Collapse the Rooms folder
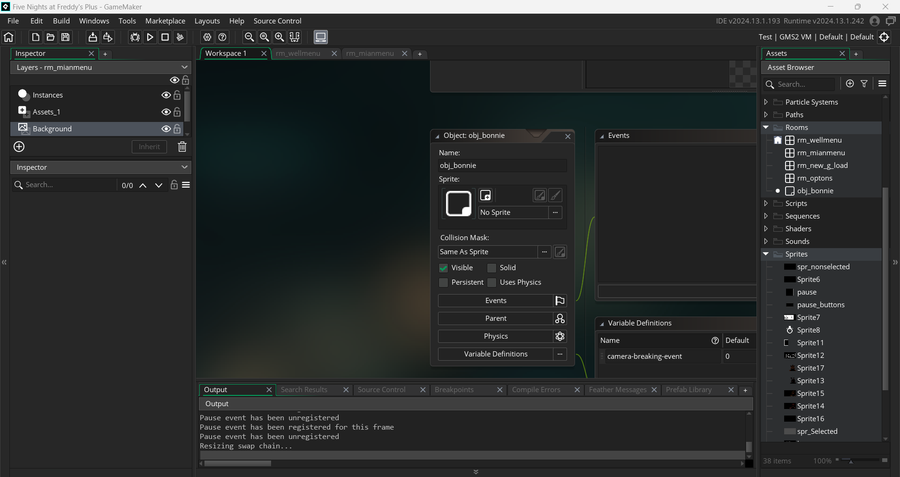 [766, 127]
